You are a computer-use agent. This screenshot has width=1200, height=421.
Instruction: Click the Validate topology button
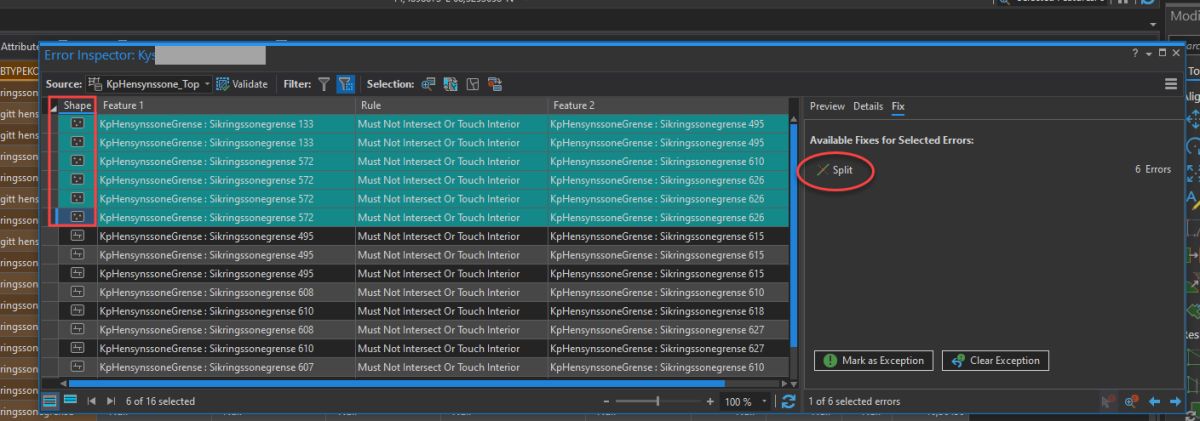pyautogui.click(x=241, y=84)
